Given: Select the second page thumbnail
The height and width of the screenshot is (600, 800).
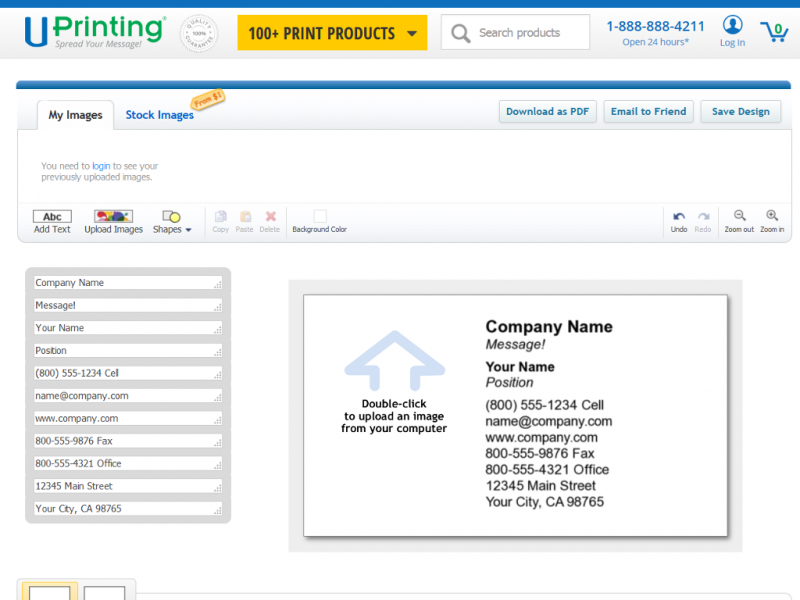Looking at the screenshot, I should pos(104,593).
